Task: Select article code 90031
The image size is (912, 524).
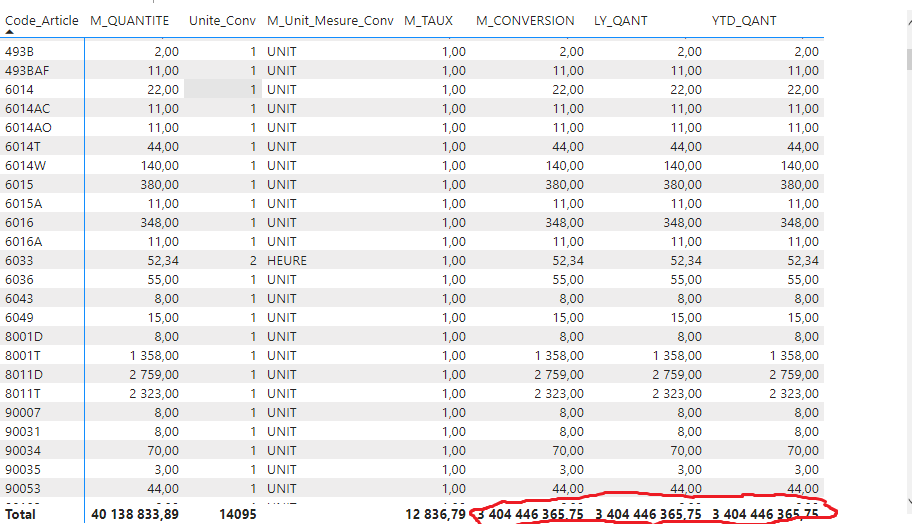Action: (x=23, y=432)
